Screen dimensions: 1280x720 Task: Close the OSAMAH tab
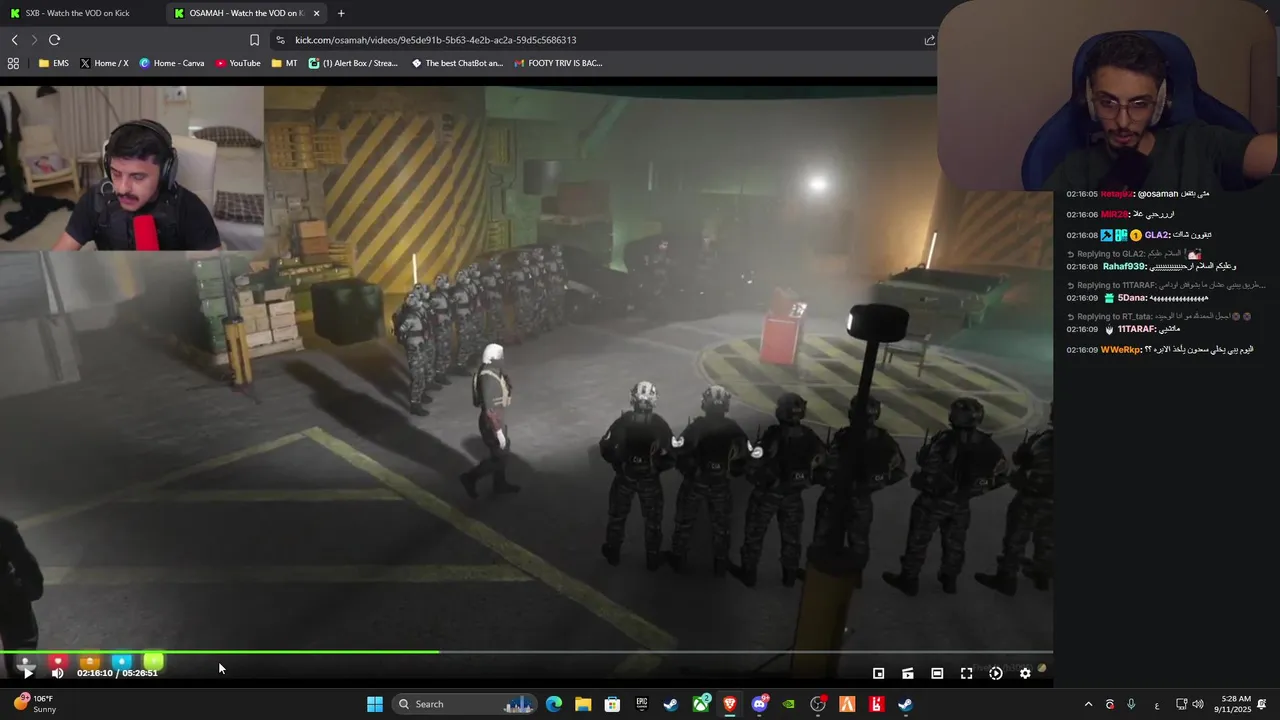(317, 13)
